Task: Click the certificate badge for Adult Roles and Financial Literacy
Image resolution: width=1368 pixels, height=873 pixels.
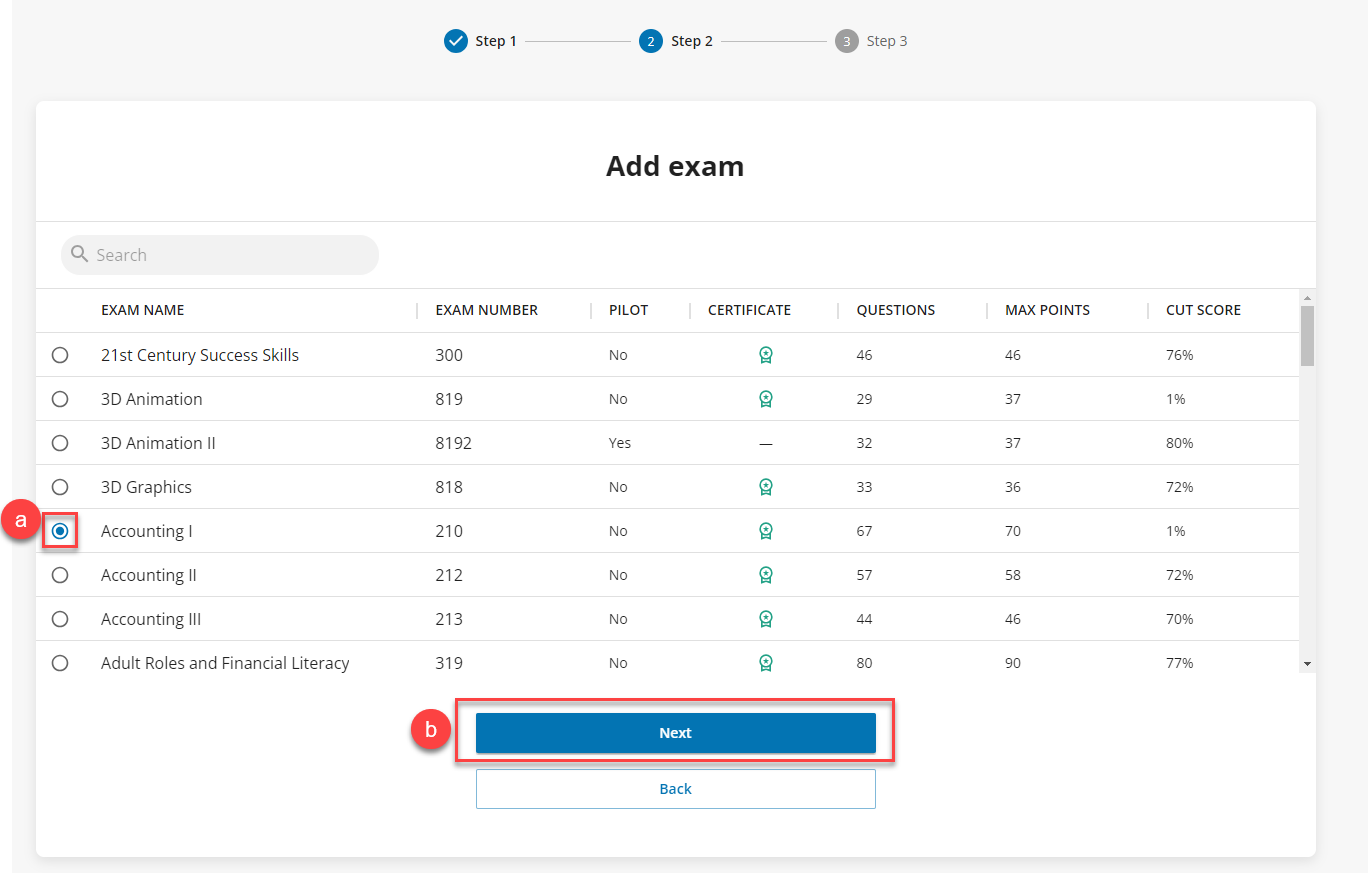Action: point(766,662)
